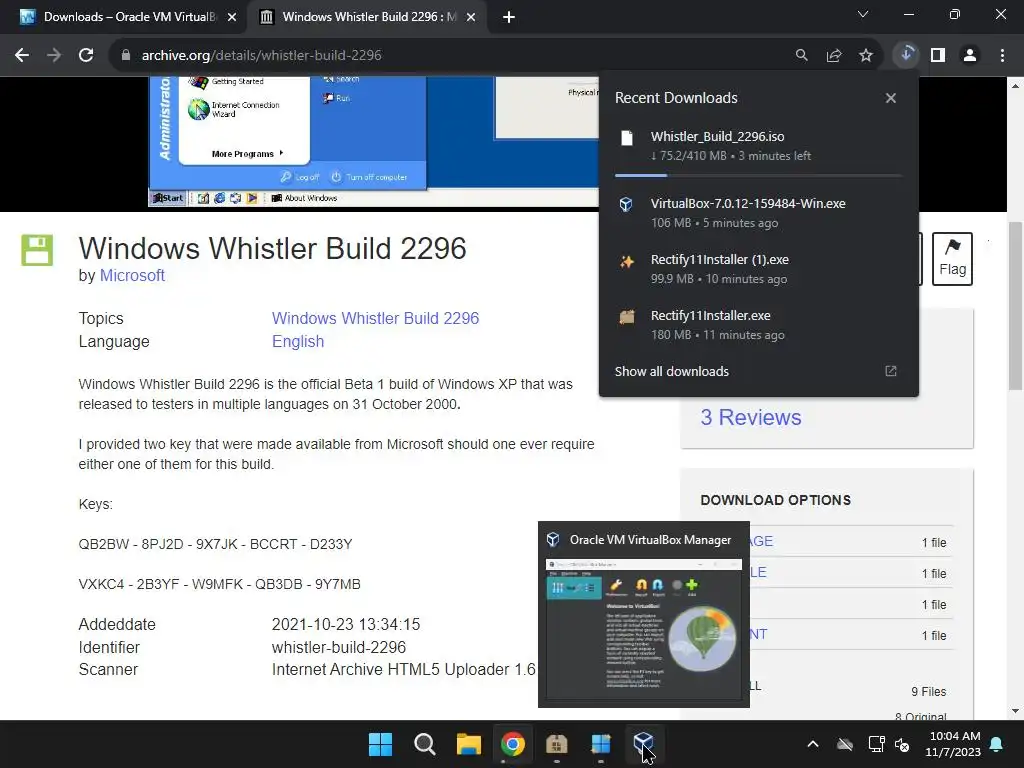Click the Rectify11Installer (1).exe sparkle icon
The width and height of the screenshot is (1024, 768).
tap(627, 262)
